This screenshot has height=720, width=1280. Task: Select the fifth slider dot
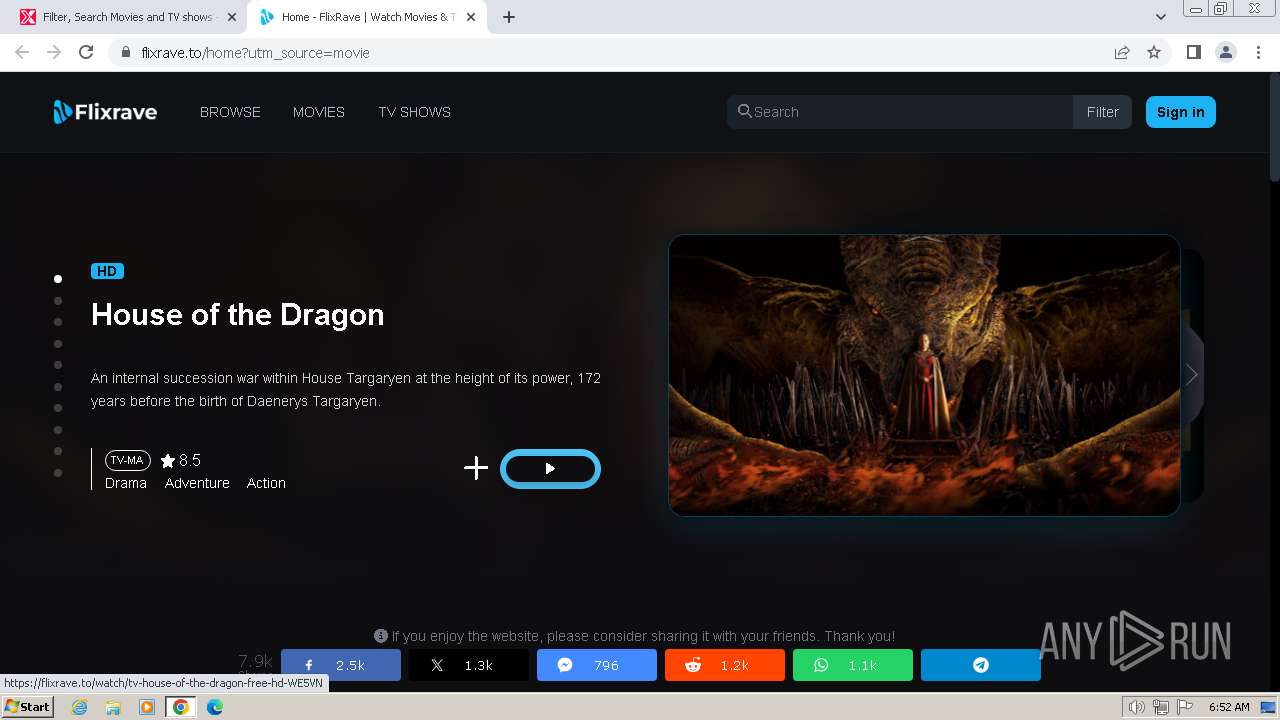click(58, 365)
